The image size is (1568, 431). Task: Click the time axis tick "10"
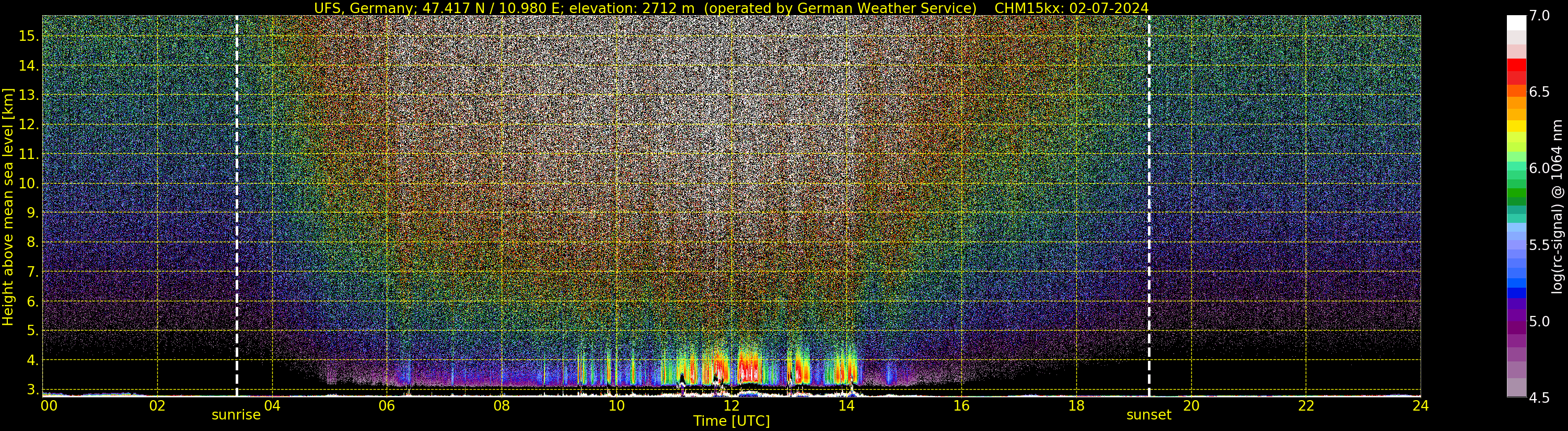click(x=617, y=406)
